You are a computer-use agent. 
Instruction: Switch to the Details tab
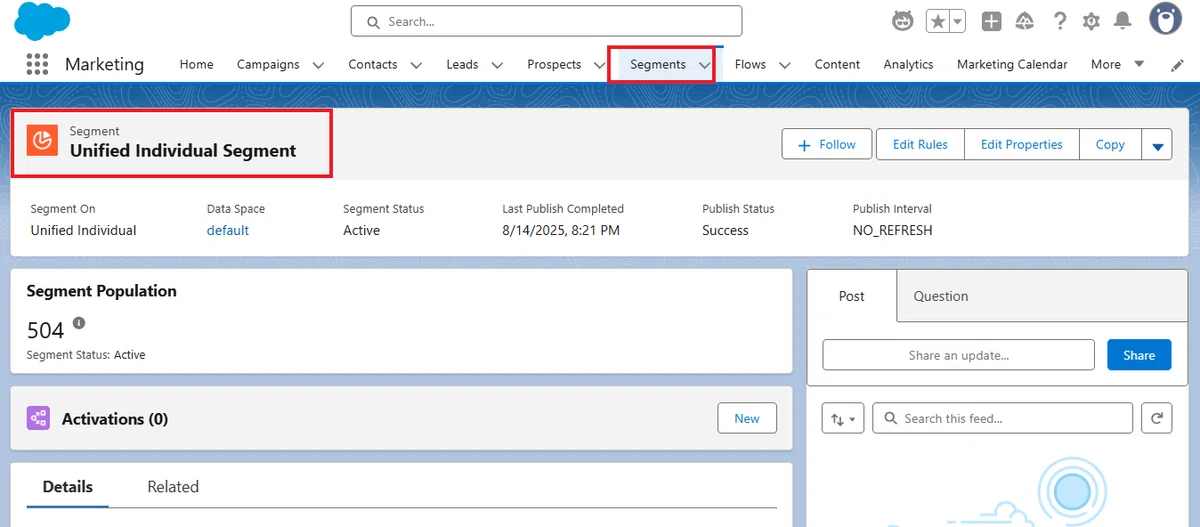pos(68,487)
